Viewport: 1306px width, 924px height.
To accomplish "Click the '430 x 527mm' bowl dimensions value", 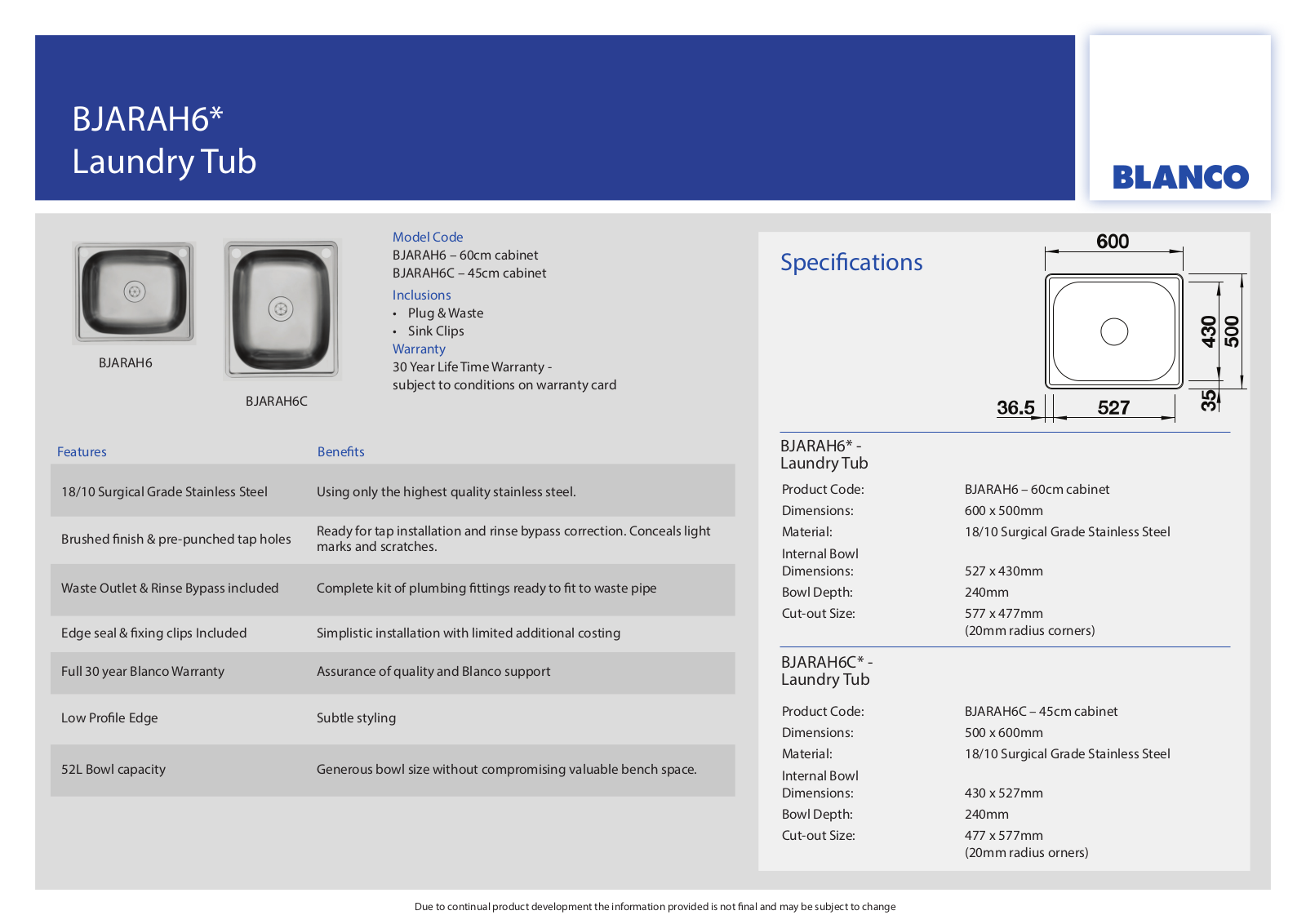I will [1004, 793].
